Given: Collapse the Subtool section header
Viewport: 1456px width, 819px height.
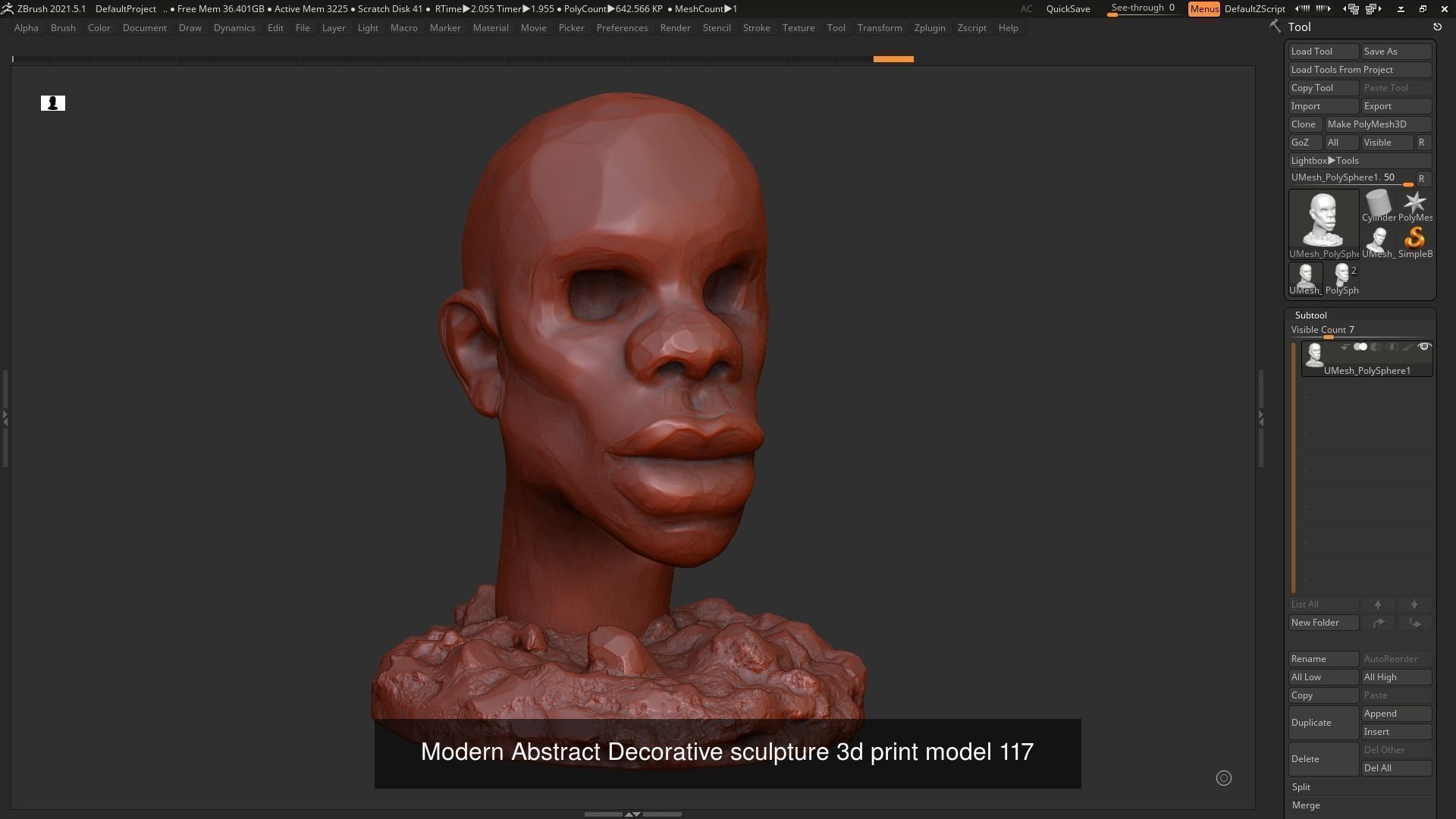Looking at the screenshot, I should click(1310, 315).
